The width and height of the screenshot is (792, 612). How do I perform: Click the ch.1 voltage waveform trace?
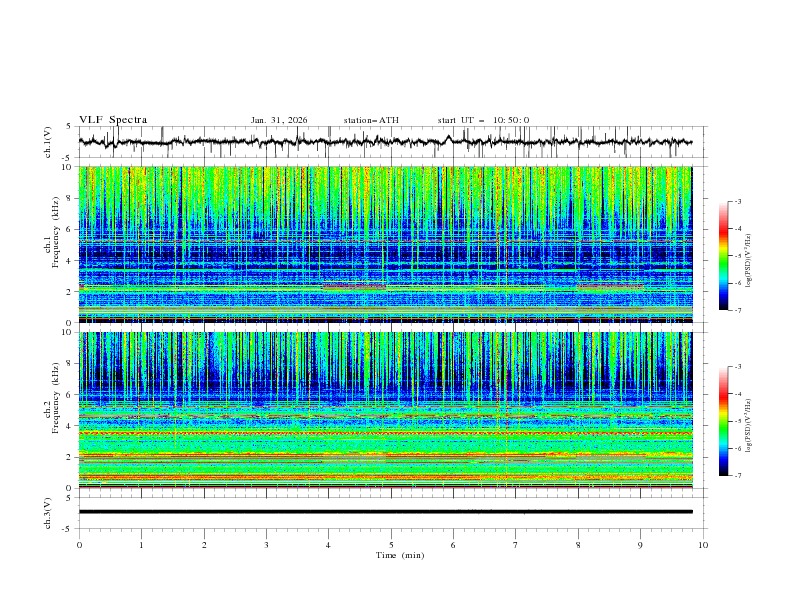click(385, 142)
